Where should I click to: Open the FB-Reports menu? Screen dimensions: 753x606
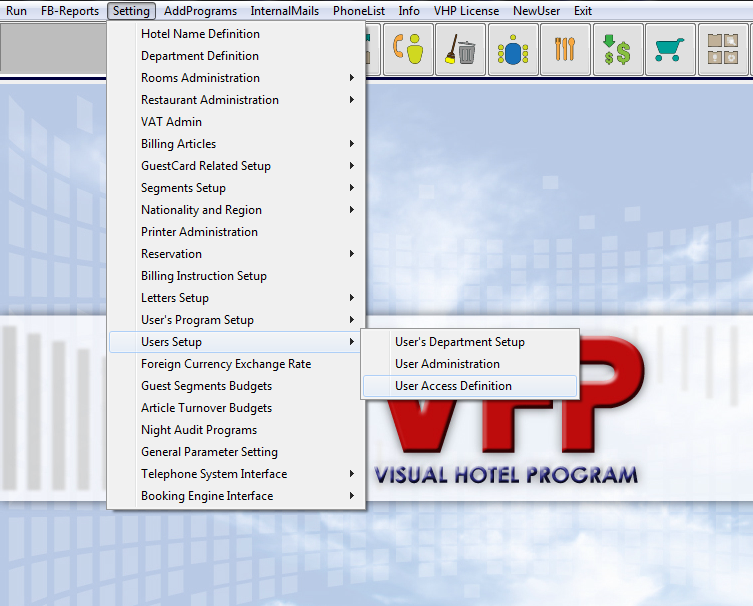click(70, 11)
